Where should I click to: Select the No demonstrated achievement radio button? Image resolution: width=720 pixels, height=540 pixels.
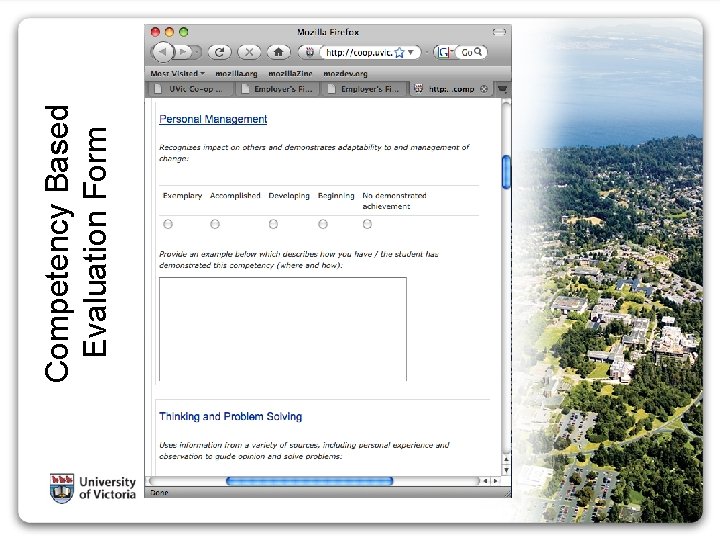(367, 224)
